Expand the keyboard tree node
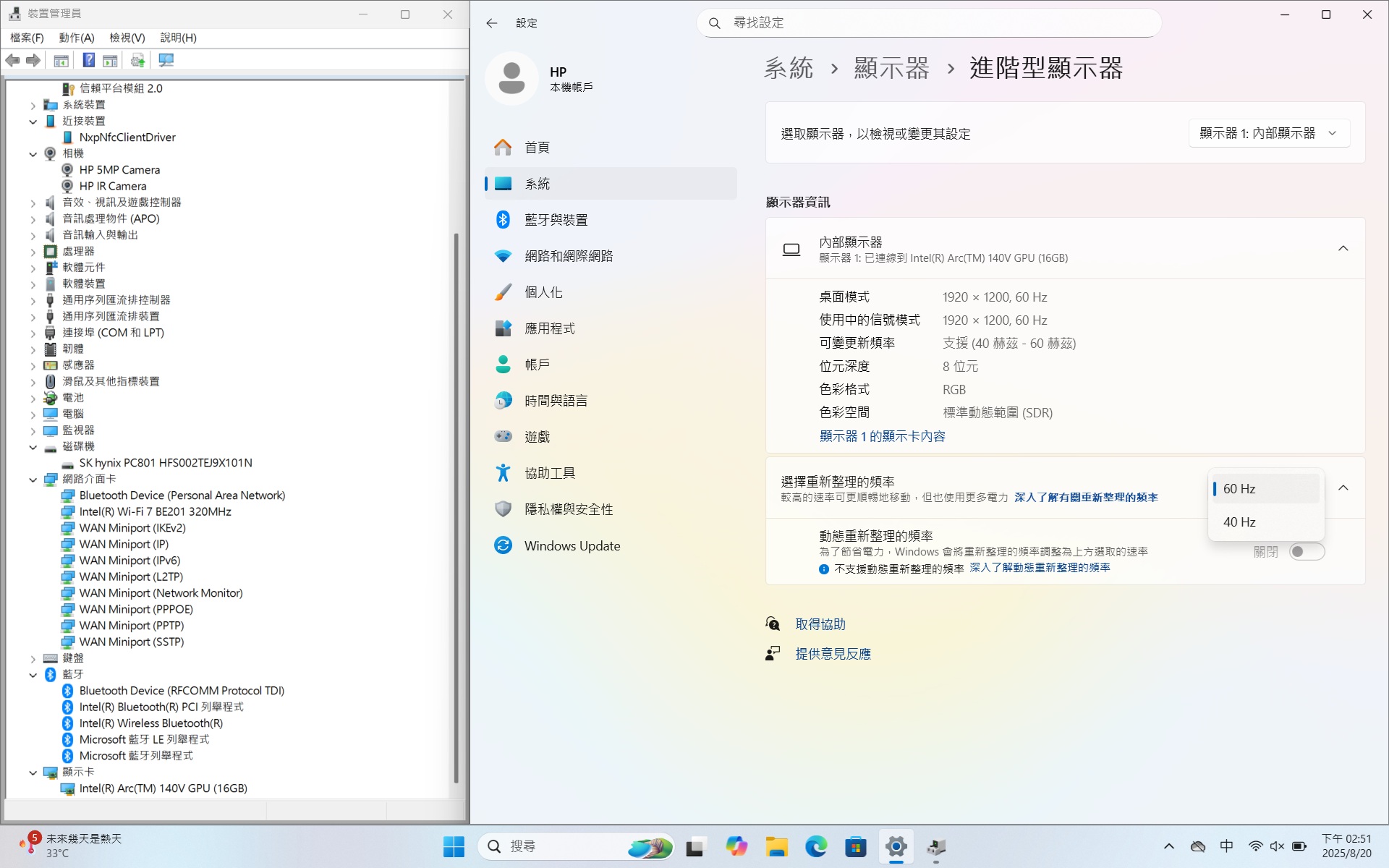This screenshot has width=1389, height=868. pyautogui.click(x=33, y=659)
